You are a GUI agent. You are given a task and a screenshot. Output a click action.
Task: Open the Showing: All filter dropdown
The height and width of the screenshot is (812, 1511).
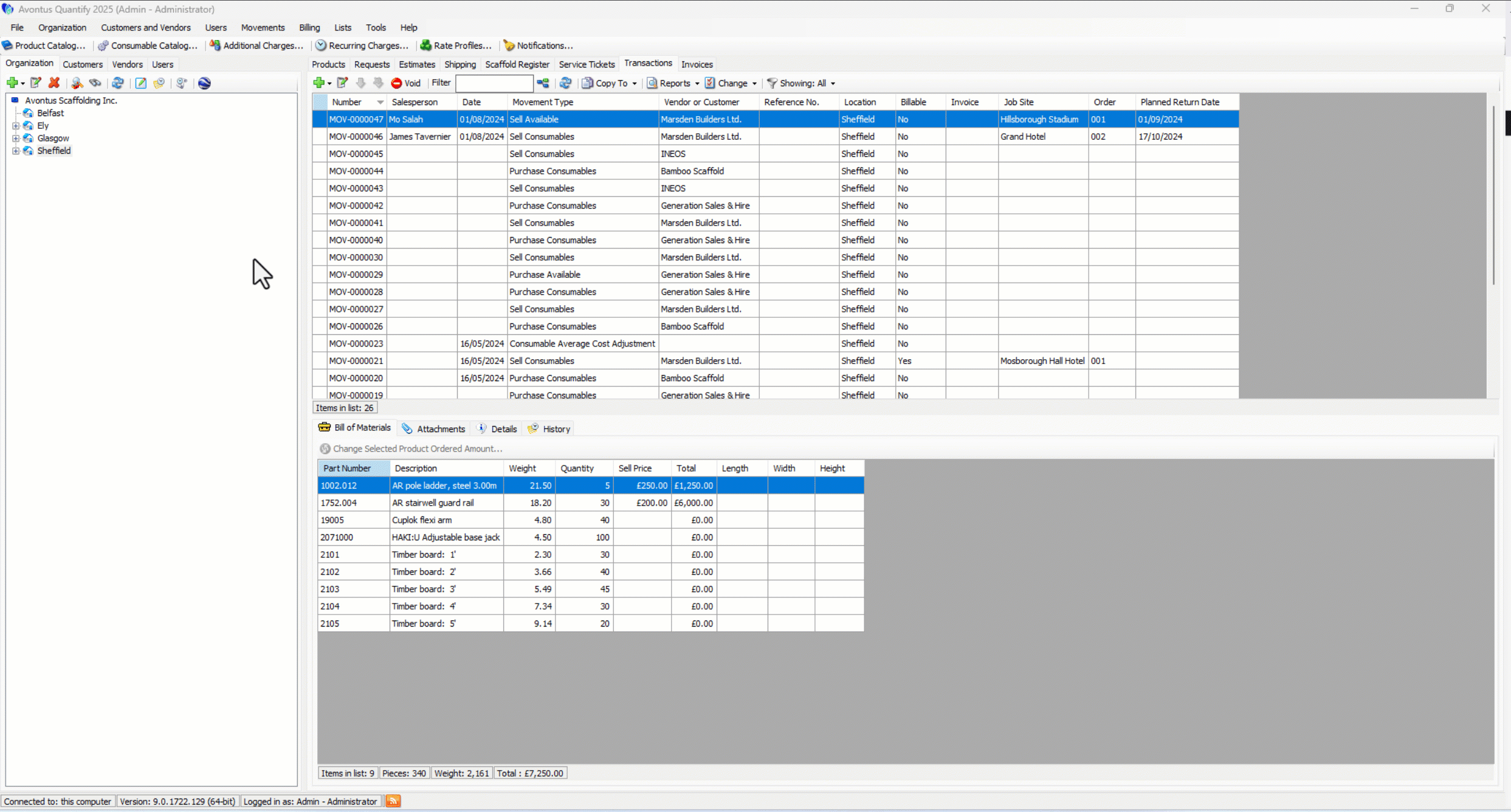click(802, 83)
